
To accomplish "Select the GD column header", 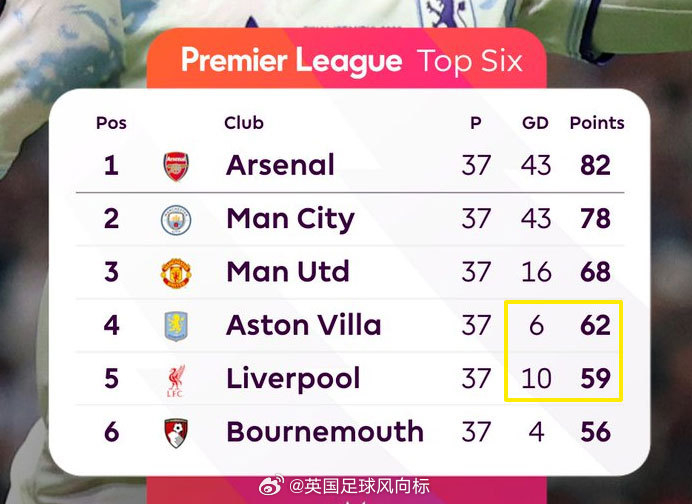I will 535,123.
